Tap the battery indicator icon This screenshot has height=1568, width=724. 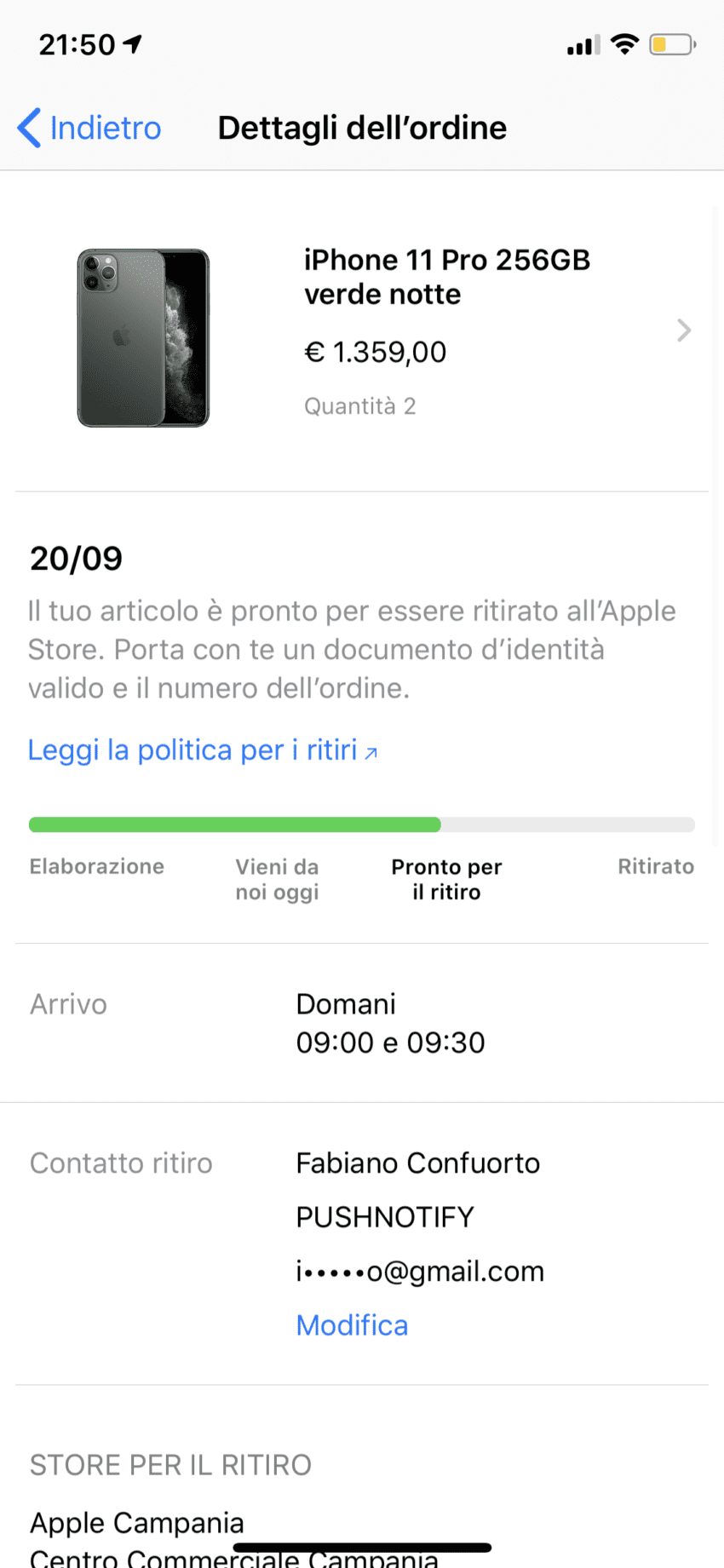pos(671,44)
